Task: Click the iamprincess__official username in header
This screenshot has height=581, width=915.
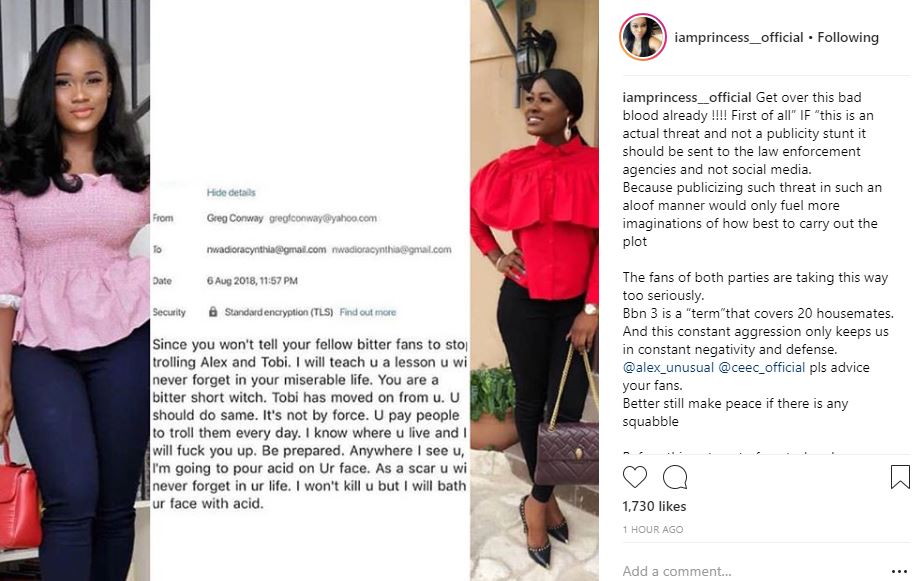Action: pos(739,37)
